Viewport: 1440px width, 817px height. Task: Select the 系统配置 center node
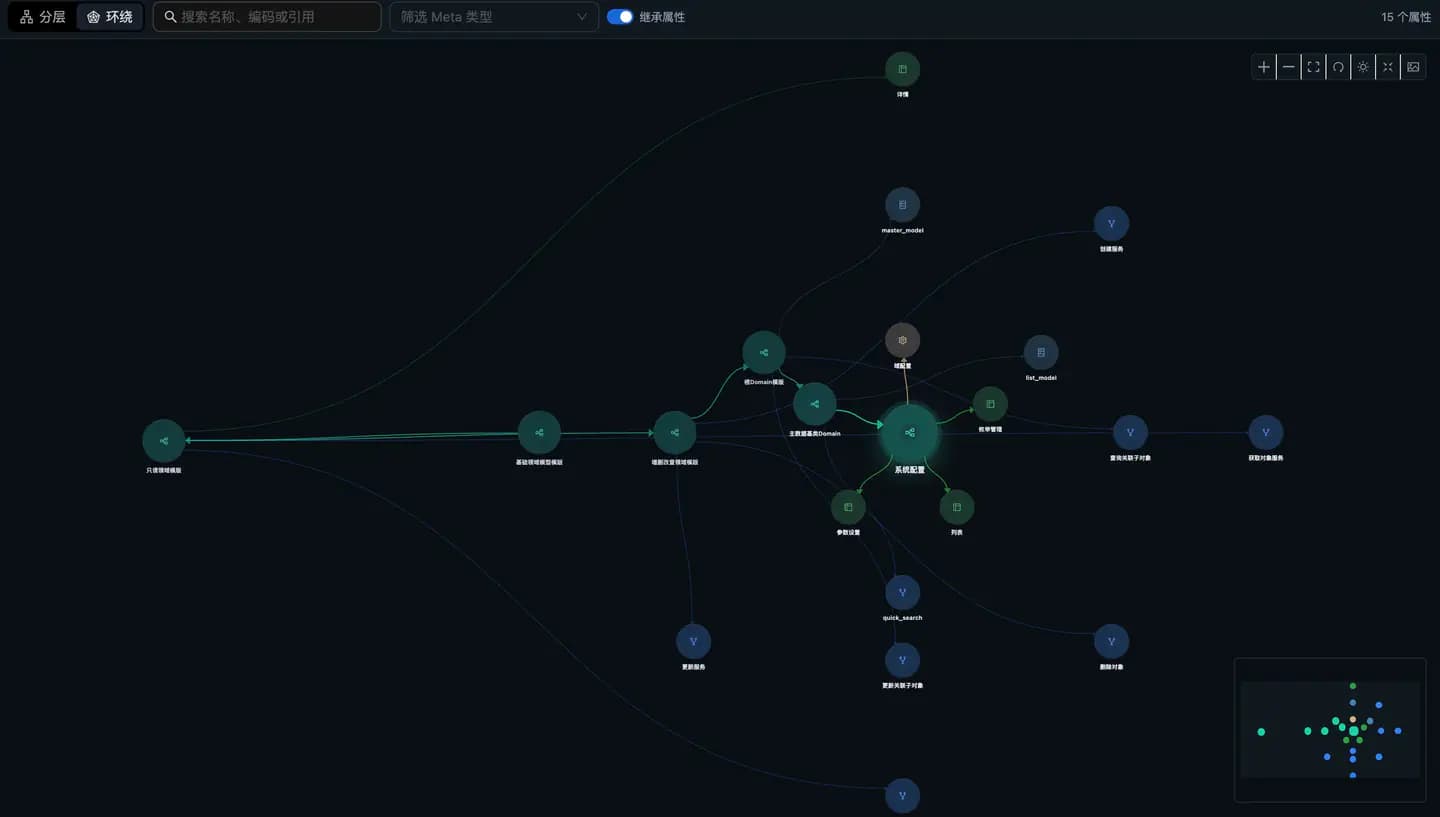tap(909, 433)
